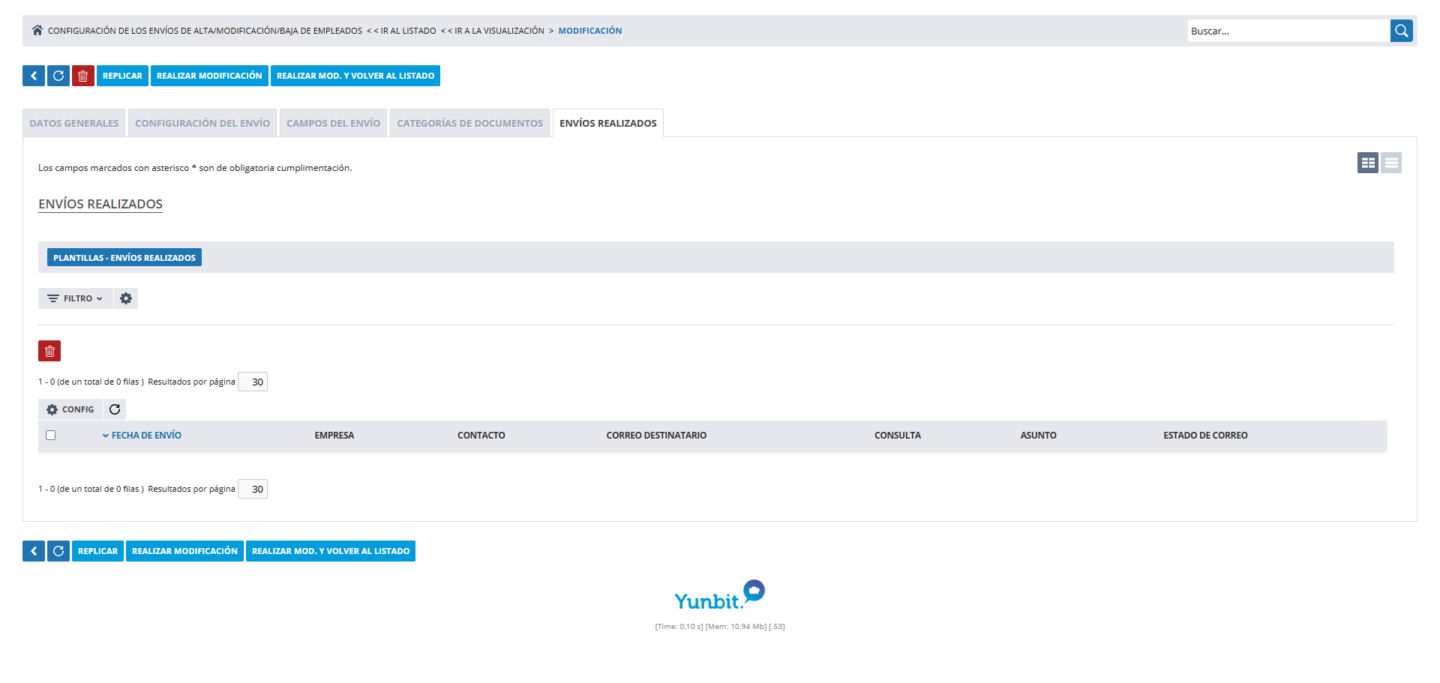This screenshot has height=683, width=1440.
Task: Expand the Filtro dropdown
Action: coord(75,299)
